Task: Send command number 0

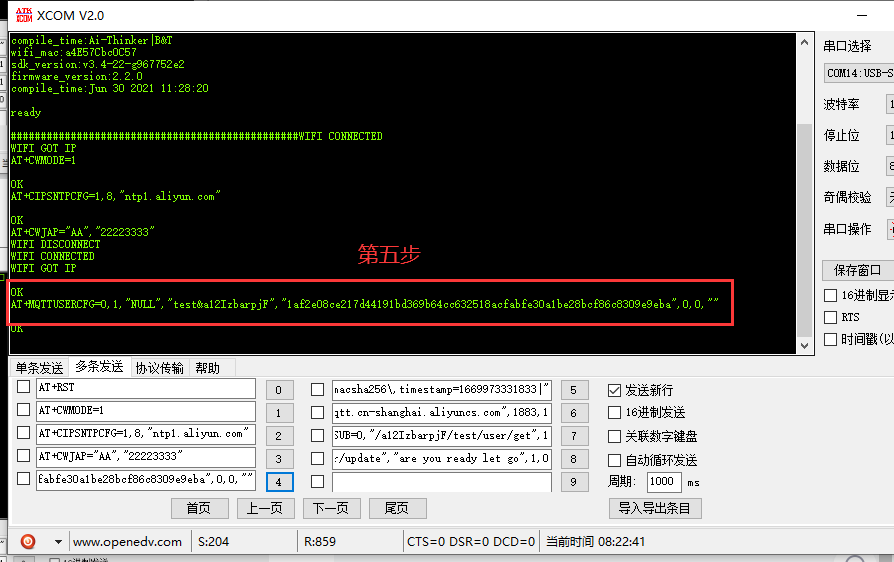Action: 279,390
